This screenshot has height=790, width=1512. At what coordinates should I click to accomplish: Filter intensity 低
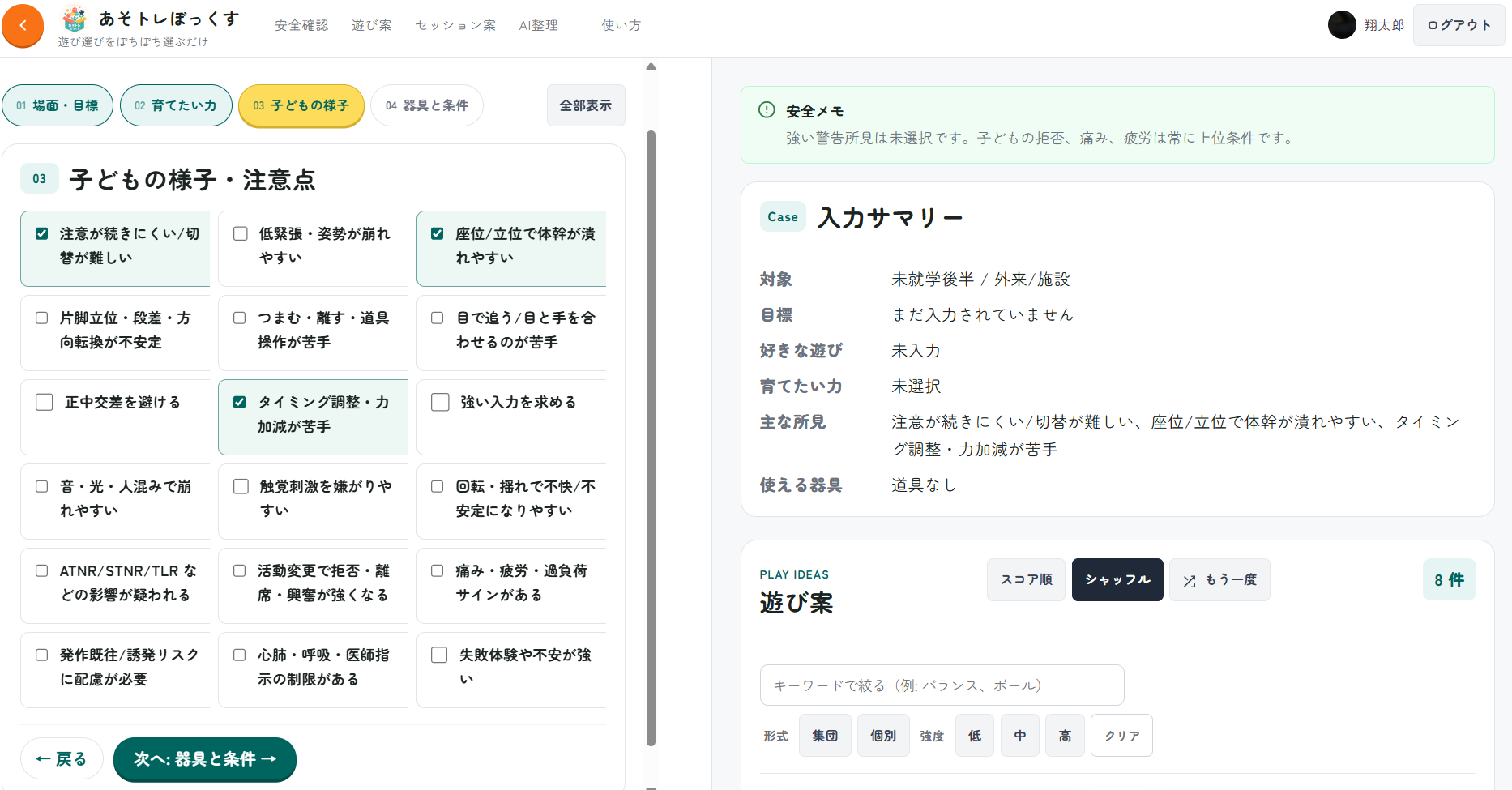975,736
